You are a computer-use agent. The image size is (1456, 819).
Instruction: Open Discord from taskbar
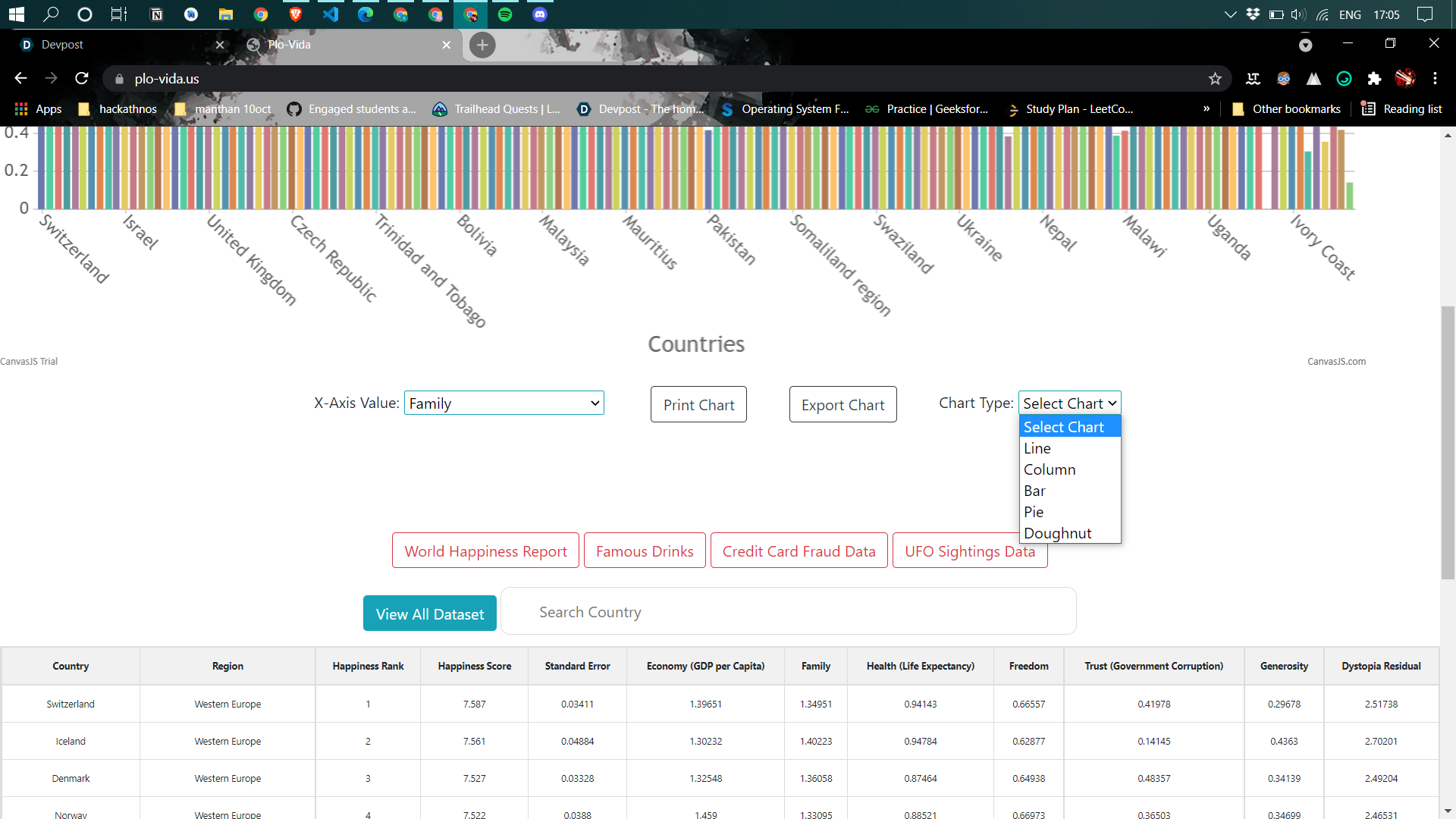(x=540, y=14)
